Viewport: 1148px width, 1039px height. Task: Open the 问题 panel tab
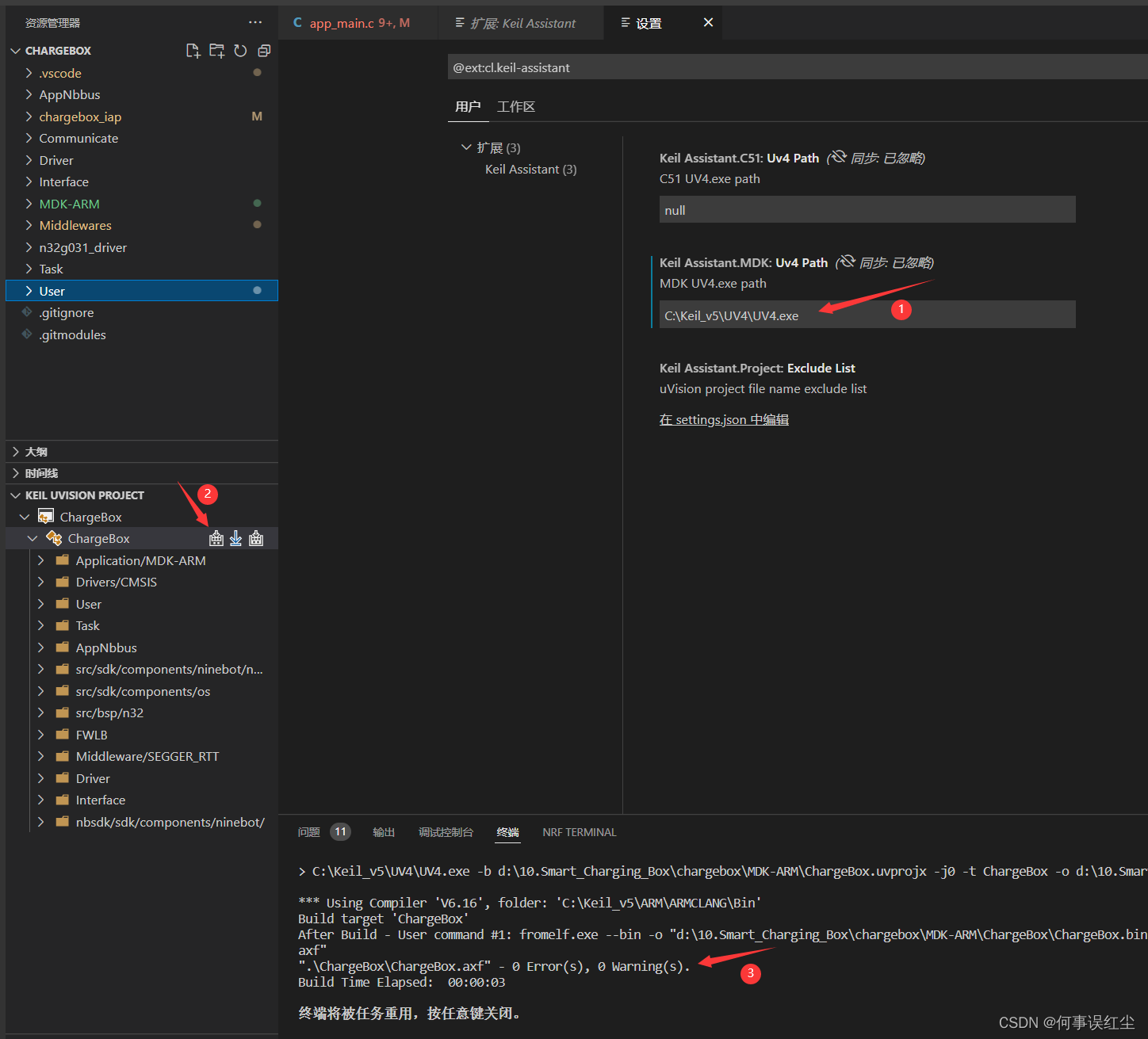pos(308,832)
